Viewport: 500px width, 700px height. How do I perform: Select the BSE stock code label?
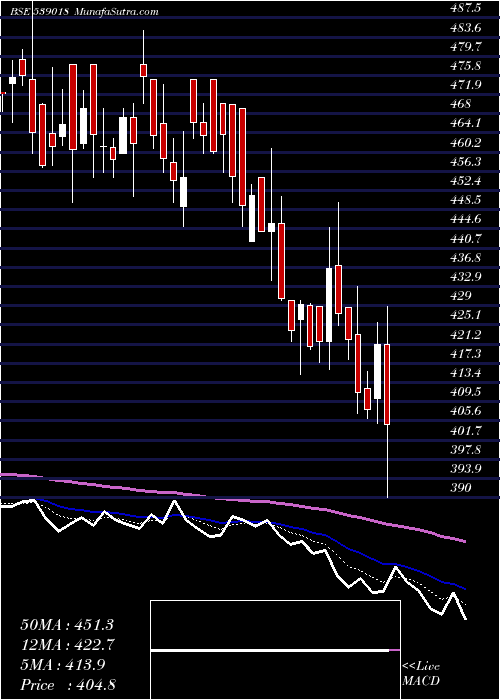point(40,11)
